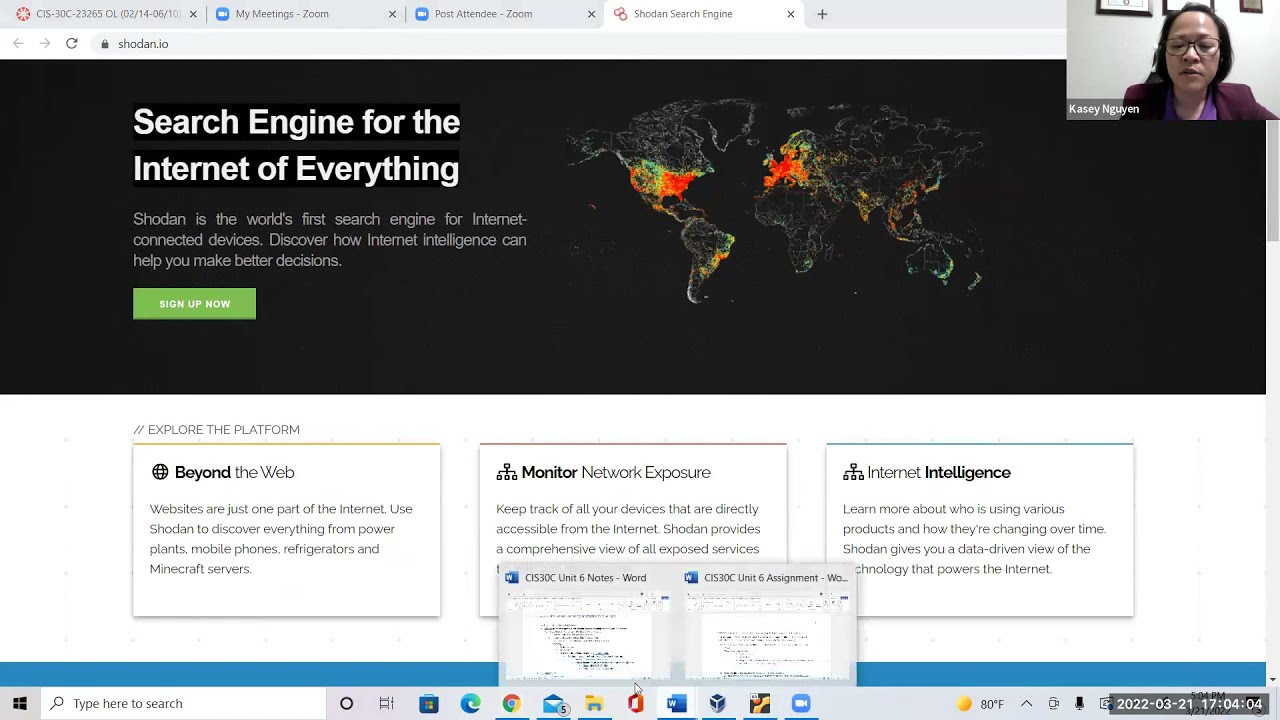Viewport: 1280px width, 720px height.
Task: Close the My Meetings - Zoom tab
Action: [392, 14]
